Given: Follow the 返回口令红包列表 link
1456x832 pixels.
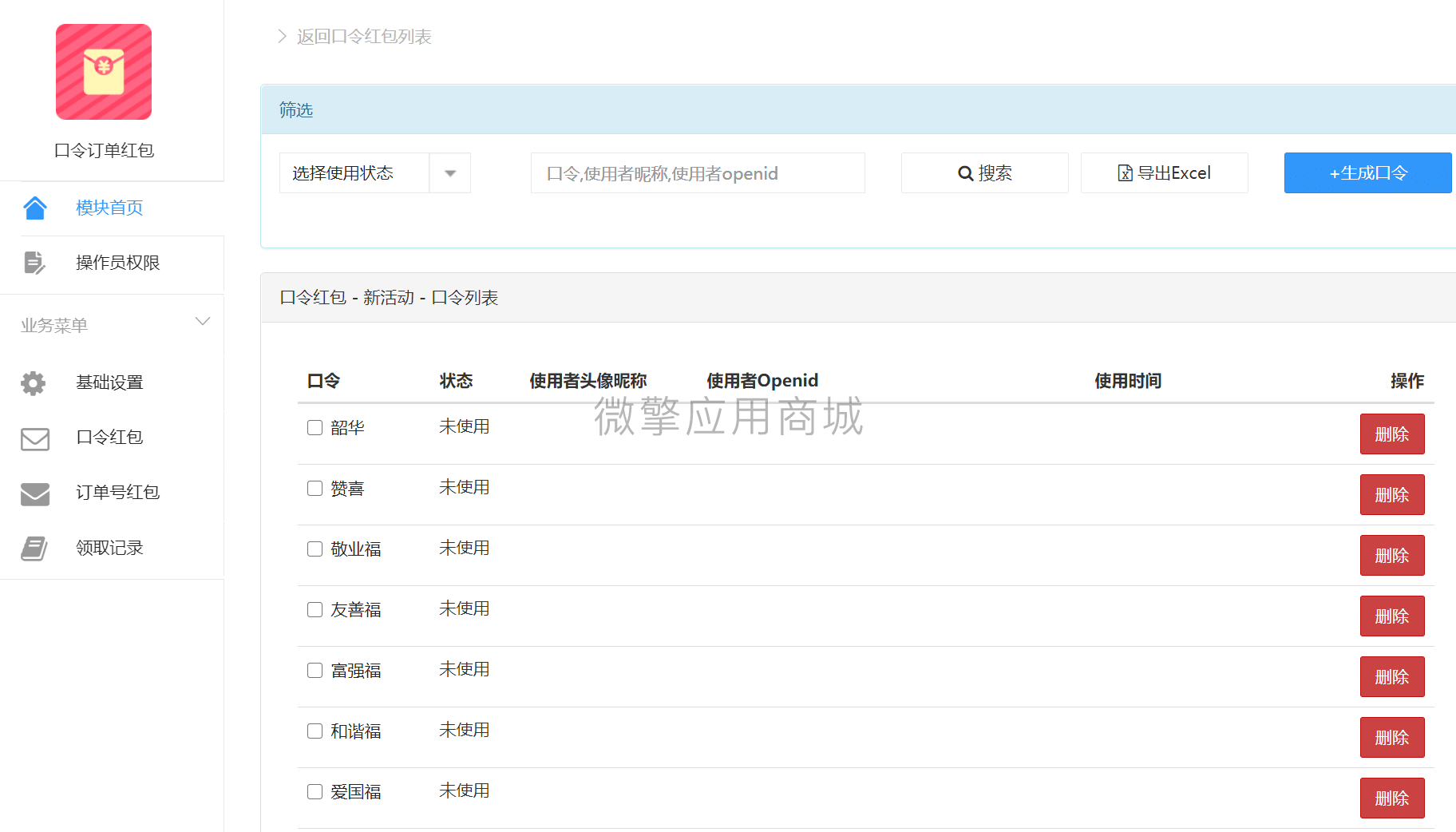Looking at the screenshot, I should [x=364, y=37].
